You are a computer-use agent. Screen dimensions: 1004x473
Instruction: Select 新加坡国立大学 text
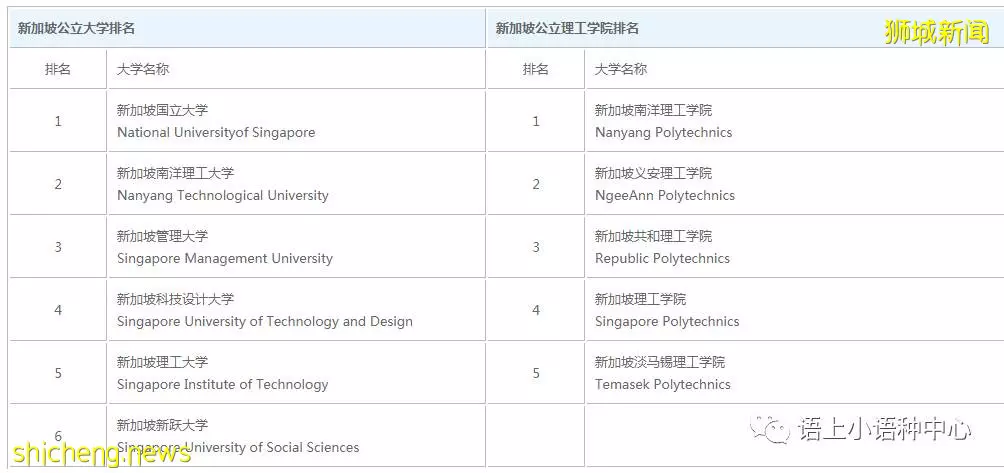[x=162, y=110]
